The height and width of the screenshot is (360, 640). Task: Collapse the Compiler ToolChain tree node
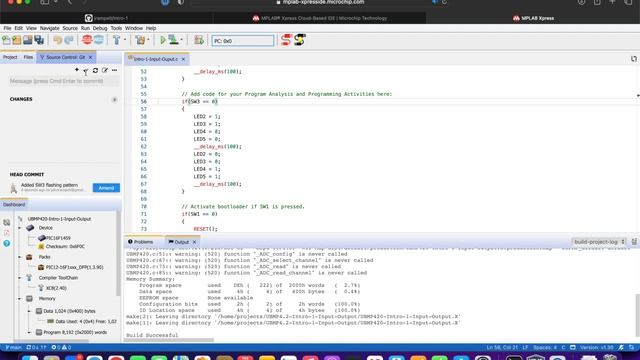[20, 278]
